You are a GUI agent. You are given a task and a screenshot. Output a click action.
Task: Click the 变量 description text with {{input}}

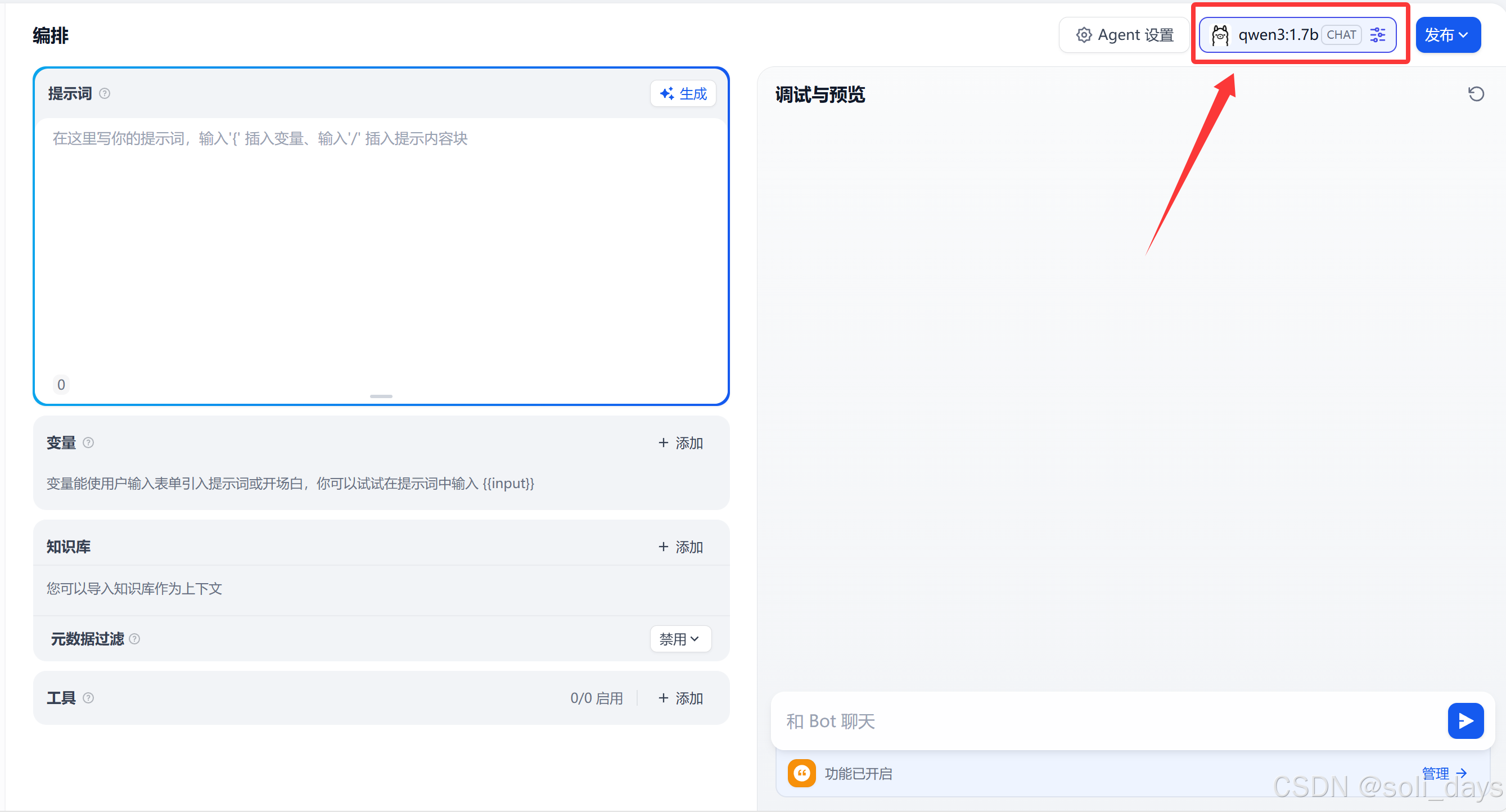point(291,484)
